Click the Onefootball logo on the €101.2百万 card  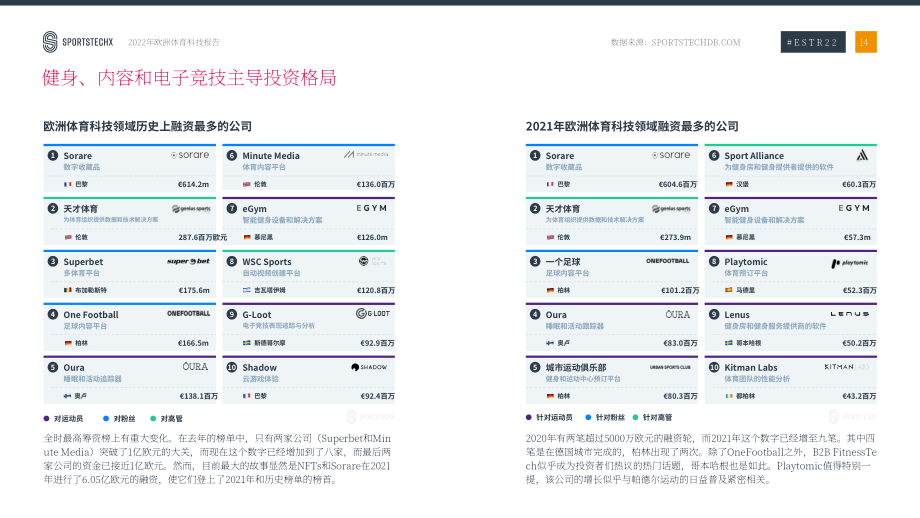click(x=668, y=261)
